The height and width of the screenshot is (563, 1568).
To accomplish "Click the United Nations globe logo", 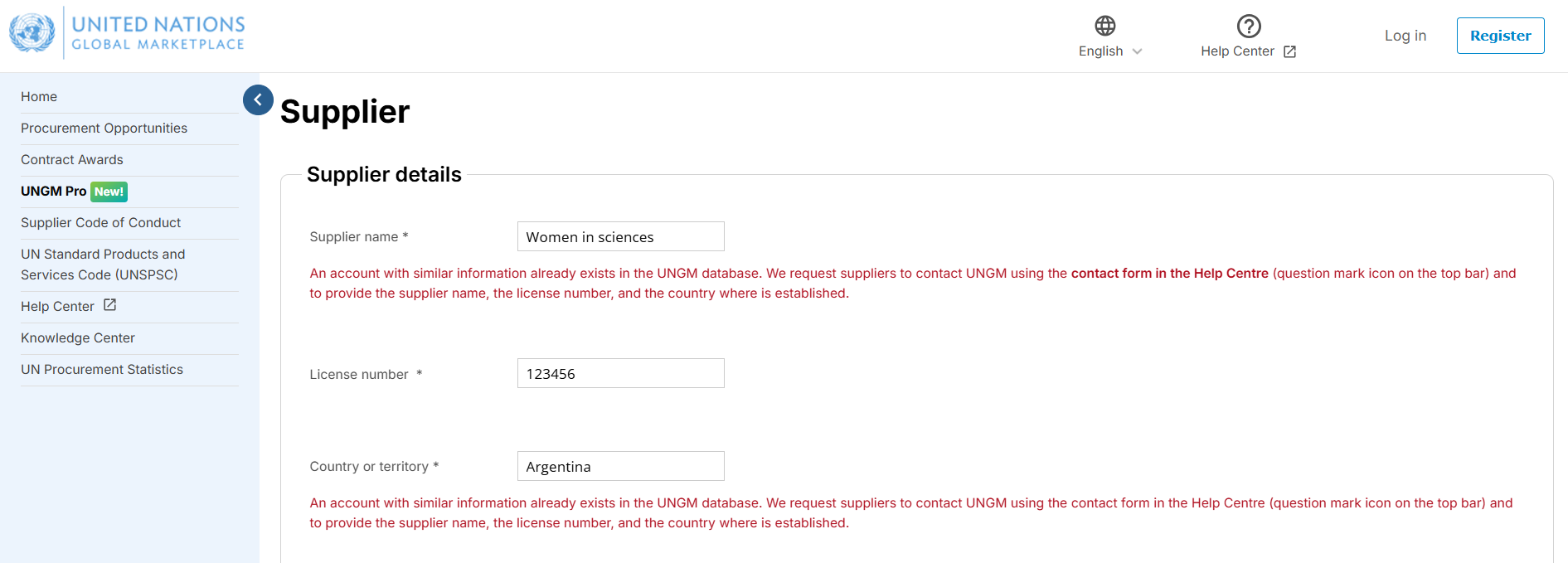I will click(32, 33).
